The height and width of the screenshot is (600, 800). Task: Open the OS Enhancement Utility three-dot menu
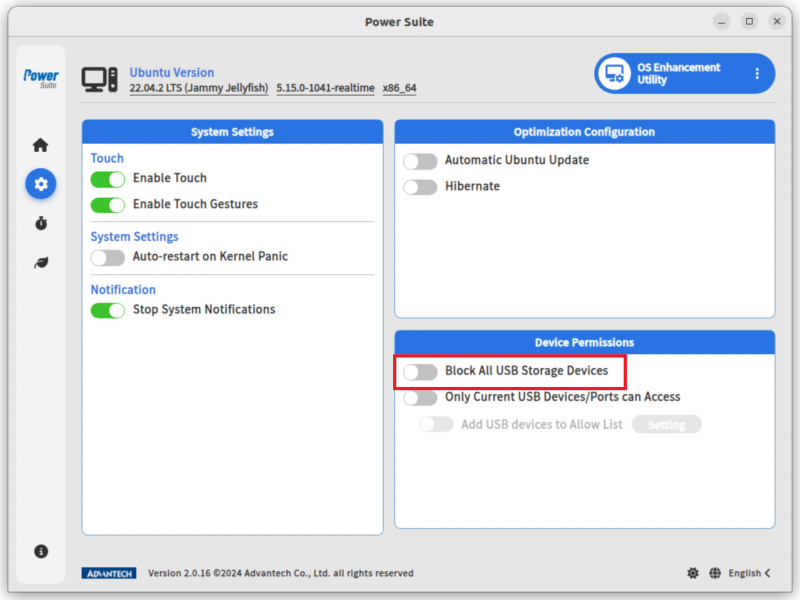[757, 73]
